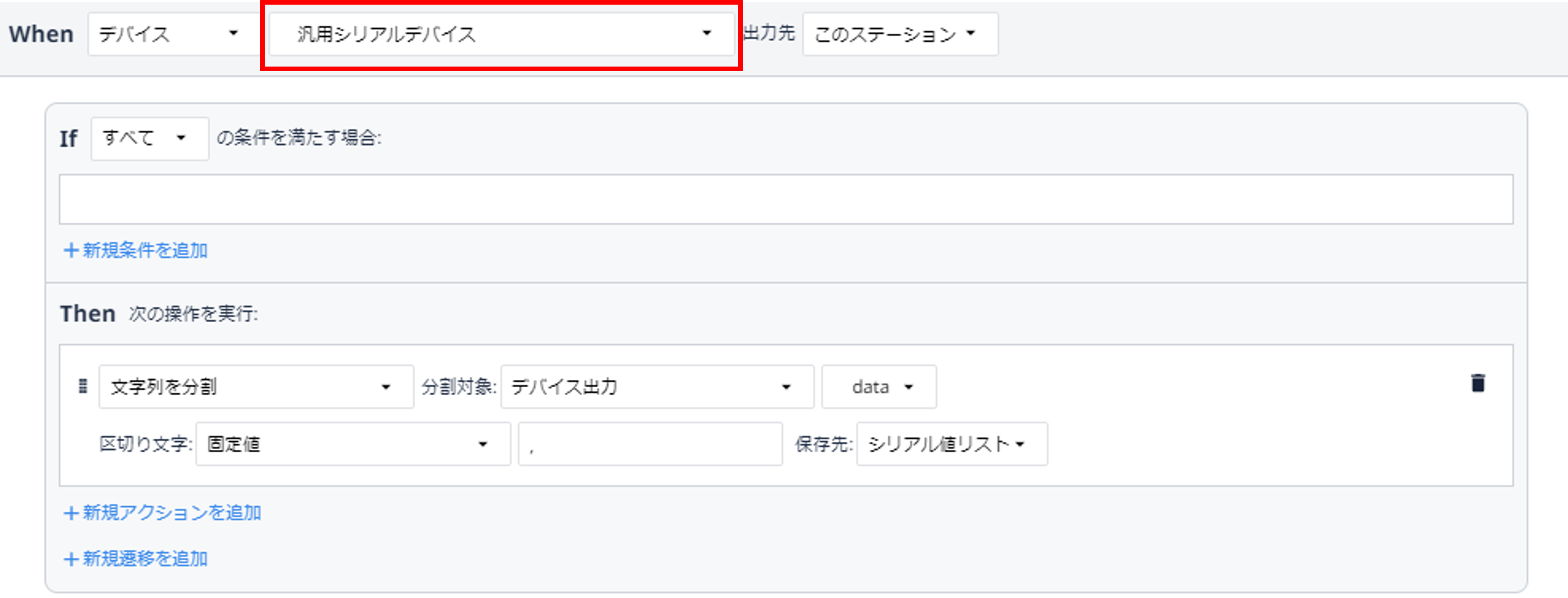
Task: Open the シリアル値リスト save destination dropdown
Action: [x=952, y=444]
